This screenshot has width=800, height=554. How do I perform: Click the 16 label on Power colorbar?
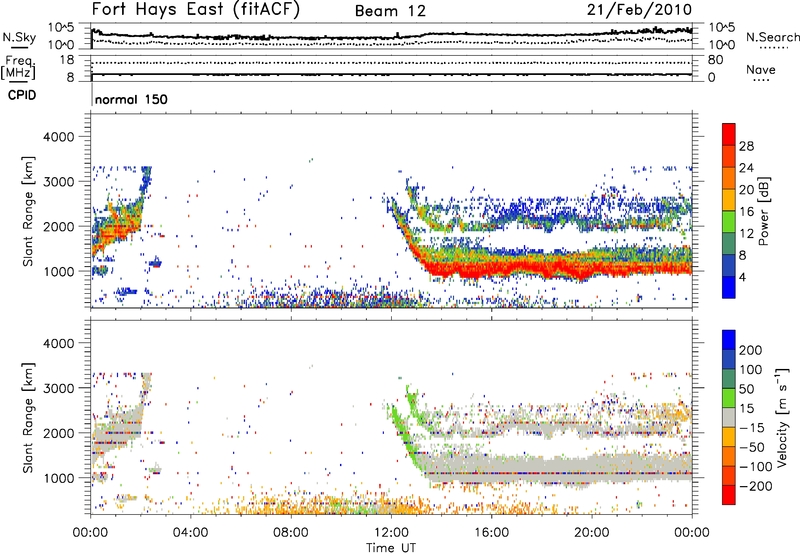(x=746, y=212)
